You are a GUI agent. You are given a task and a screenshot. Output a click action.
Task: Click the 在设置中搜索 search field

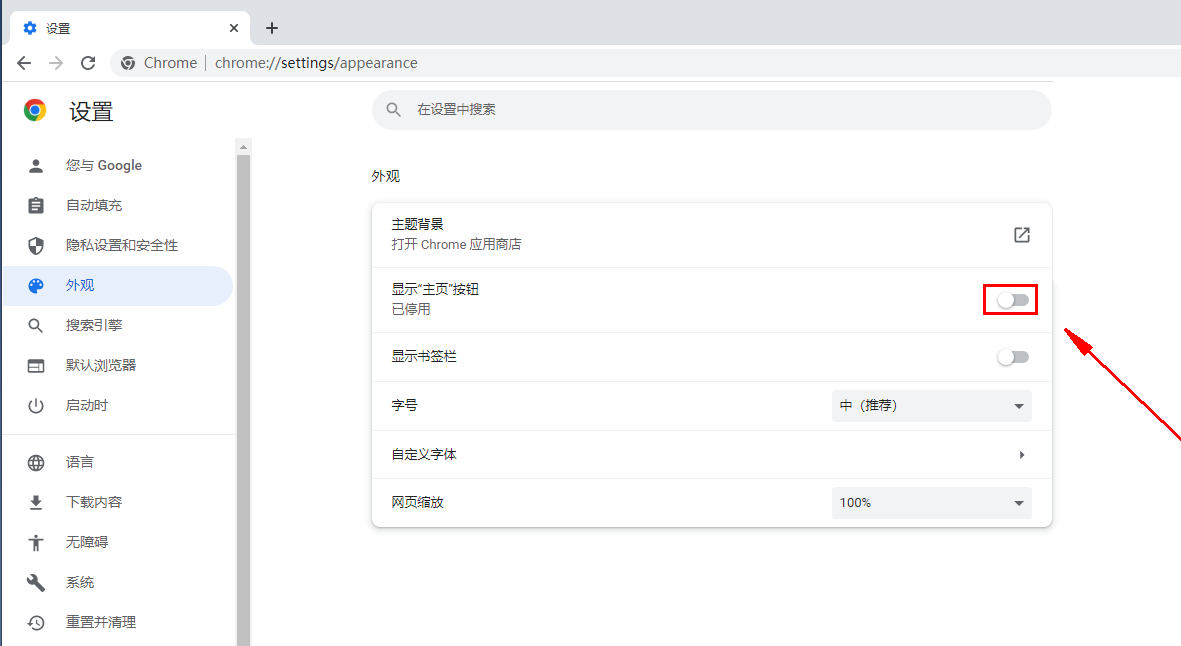(x=710, y=110)
